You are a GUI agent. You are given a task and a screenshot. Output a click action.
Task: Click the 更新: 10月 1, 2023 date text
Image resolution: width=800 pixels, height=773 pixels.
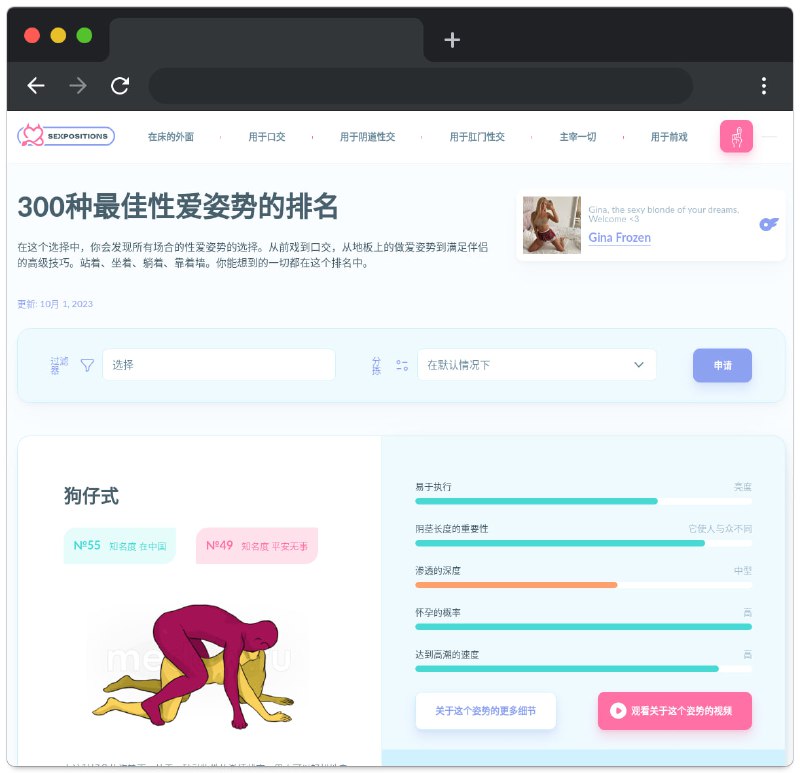click(x=55, y=304)
